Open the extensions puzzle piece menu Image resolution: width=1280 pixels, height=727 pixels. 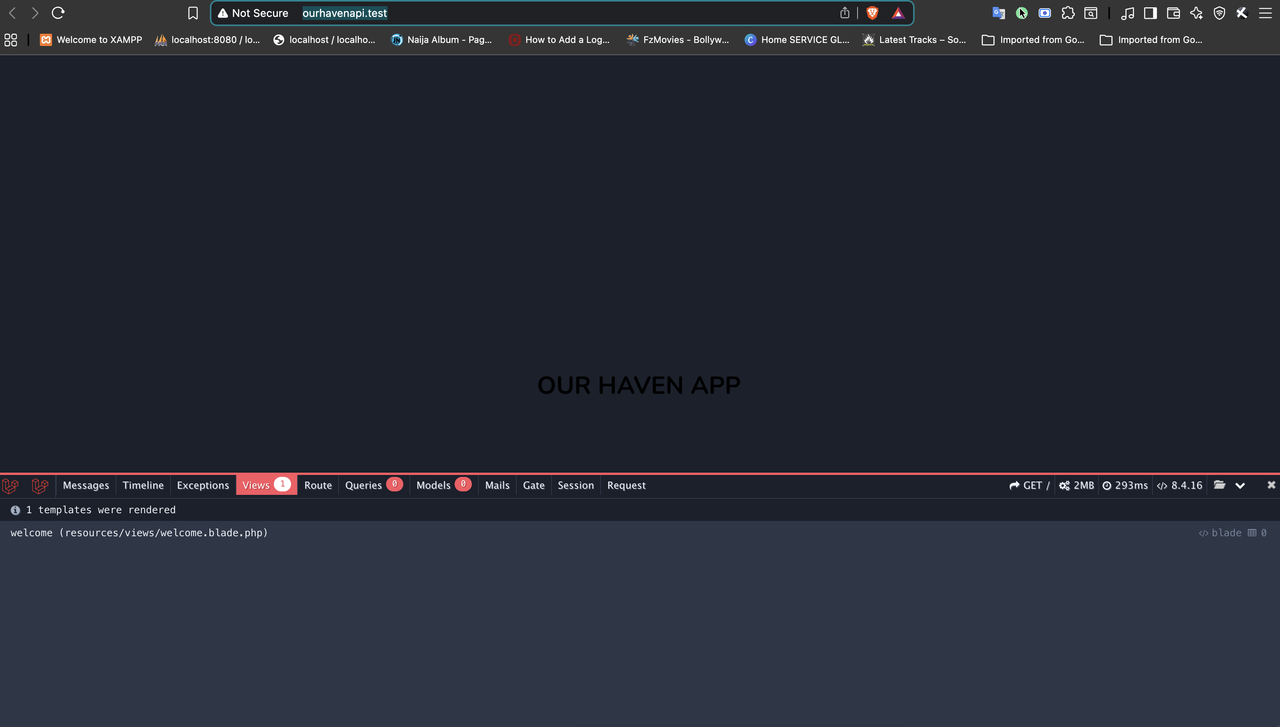(1068, 13)
